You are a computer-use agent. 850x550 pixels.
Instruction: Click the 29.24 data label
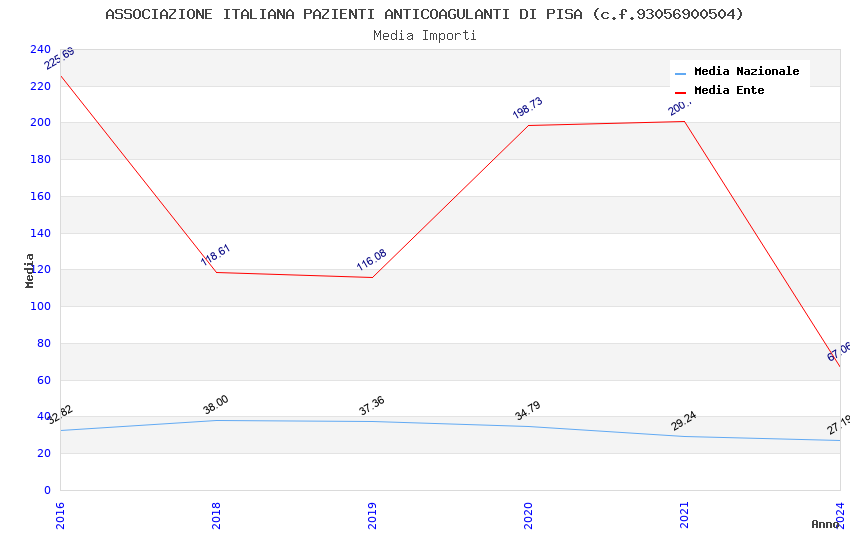[684, 421]
